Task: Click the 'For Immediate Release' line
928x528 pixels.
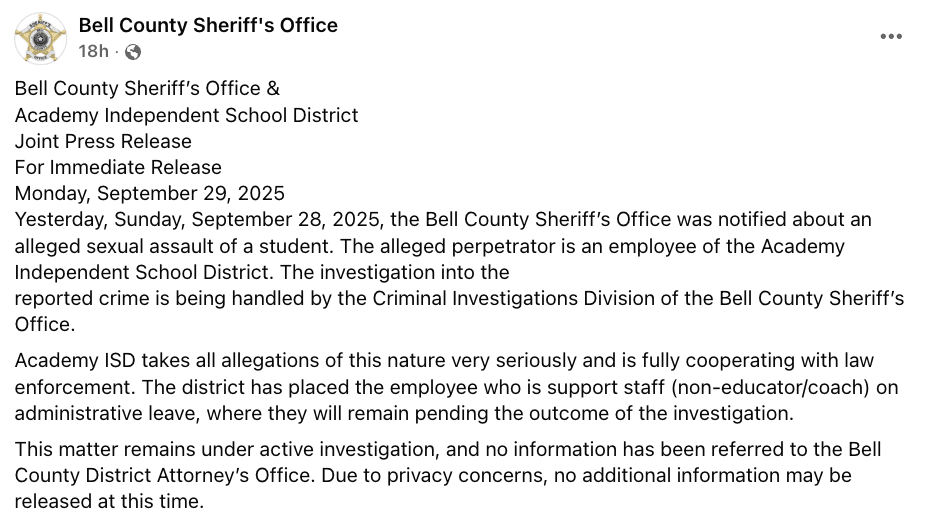Action: tap(118, 167)
